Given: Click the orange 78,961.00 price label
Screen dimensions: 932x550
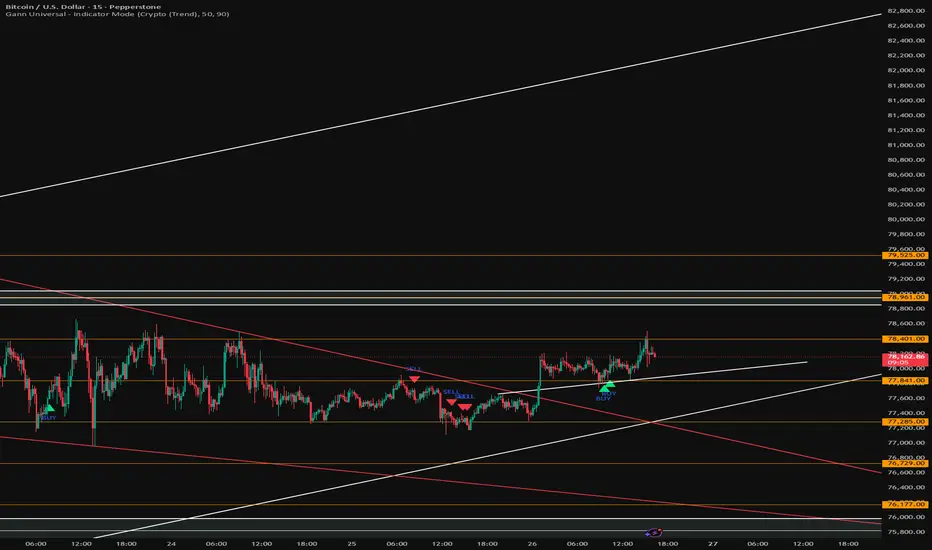Looking at the screenshot, I should point(905,297).
